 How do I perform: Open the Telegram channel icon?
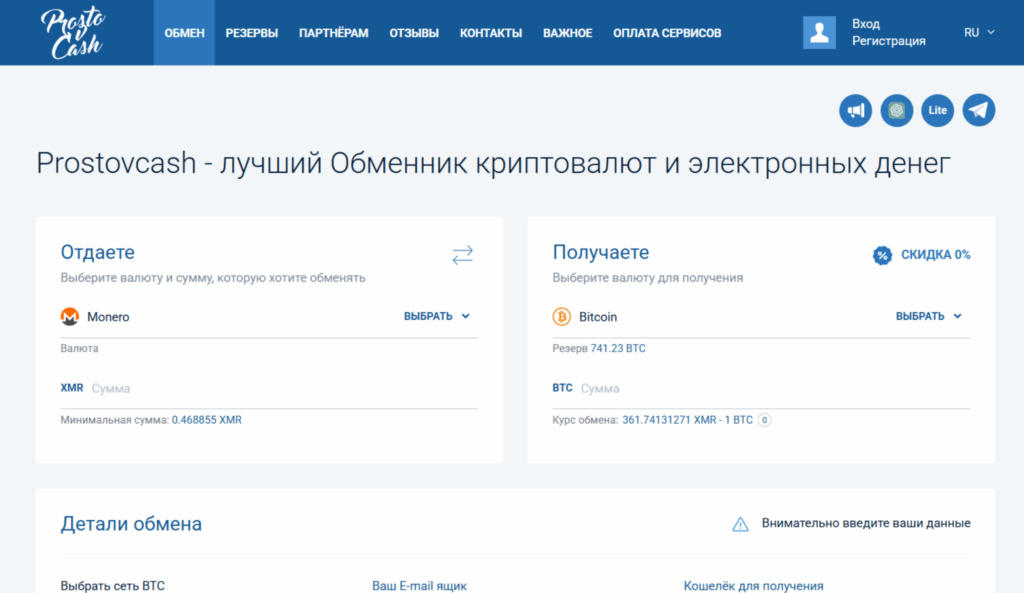(x=979, y=110)
